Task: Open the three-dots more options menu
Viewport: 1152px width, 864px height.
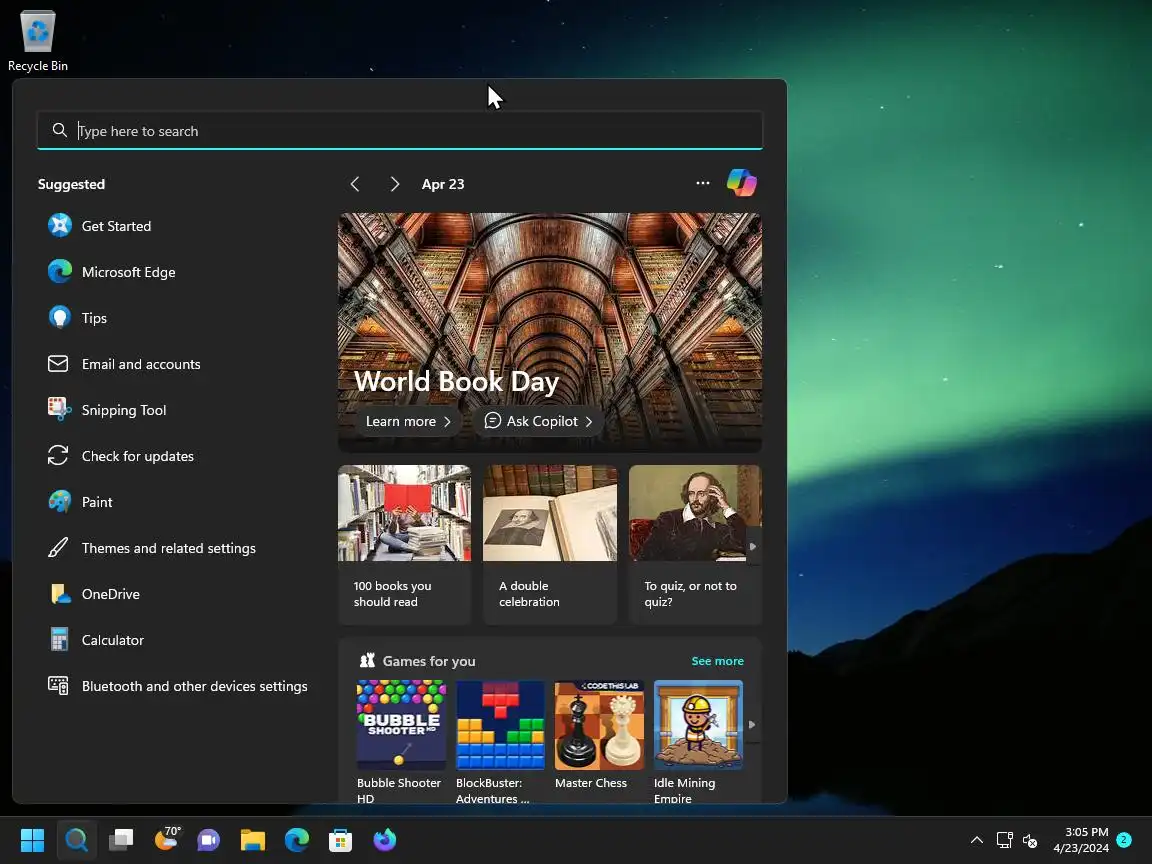Action: pos(702,183)
